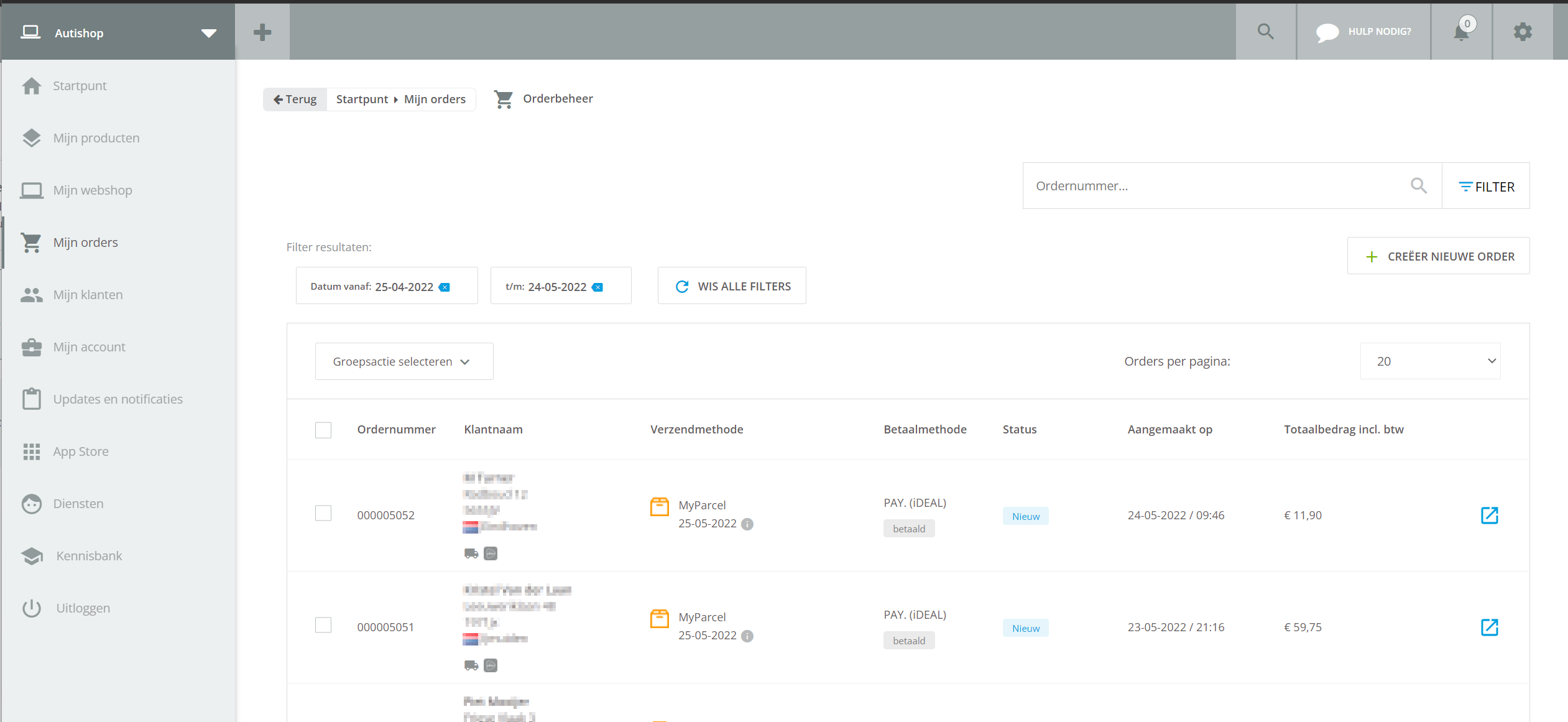Remove the 'Datum vanaf' filter tag
1568x722 pixels.
pyautogui.click(x=445, y=287)
